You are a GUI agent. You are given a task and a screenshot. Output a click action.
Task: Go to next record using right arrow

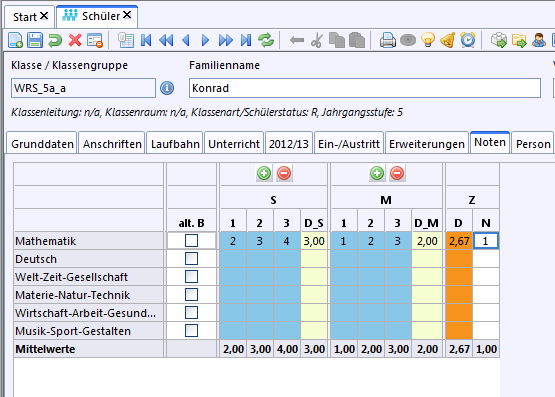point(205,40)
